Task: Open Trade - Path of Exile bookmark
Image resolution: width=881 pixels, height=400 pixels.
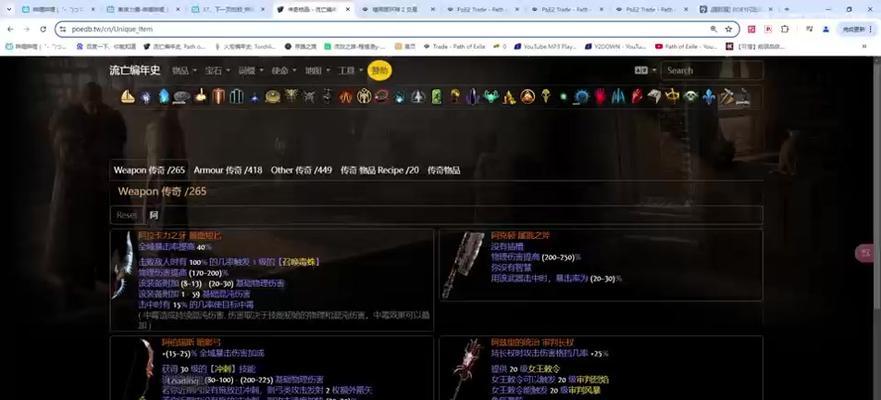Action: tap(455, 47)
